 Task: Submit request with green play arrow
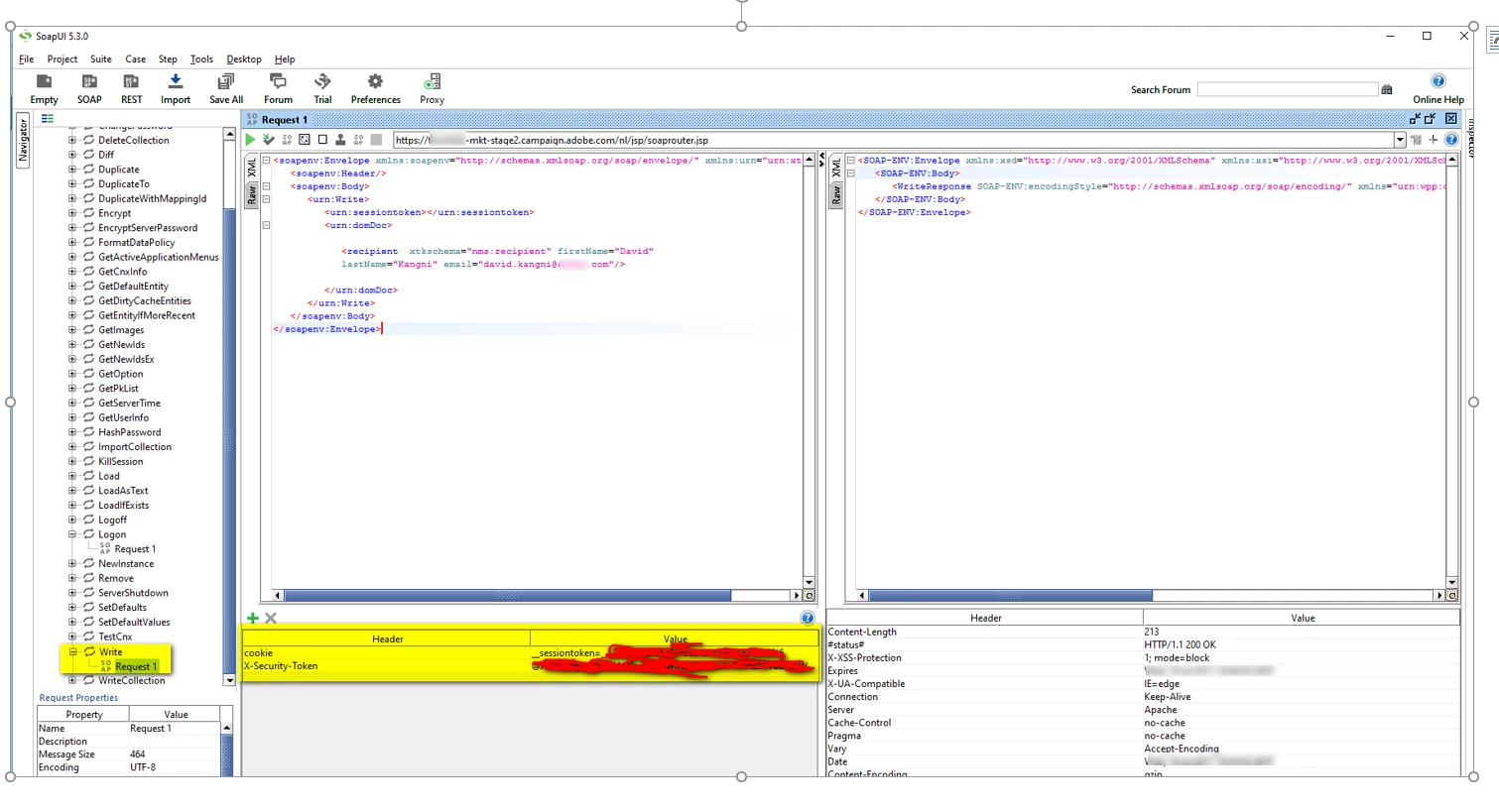tap(251, 140)
